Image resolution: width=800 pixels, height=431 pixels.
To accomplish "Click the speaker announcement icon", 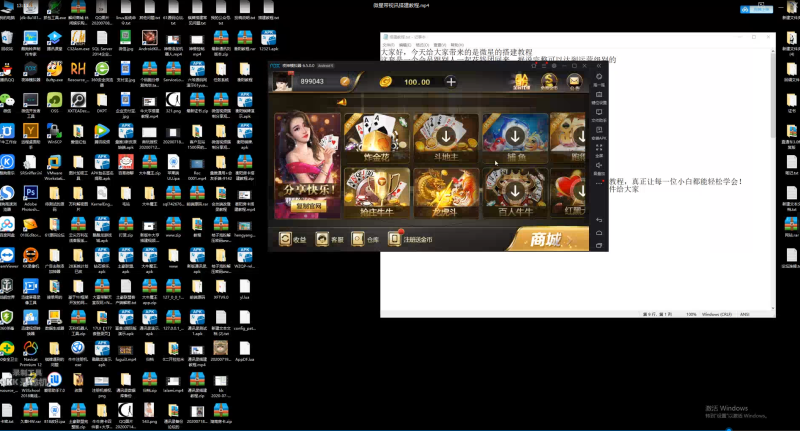I will pos(341,101).
